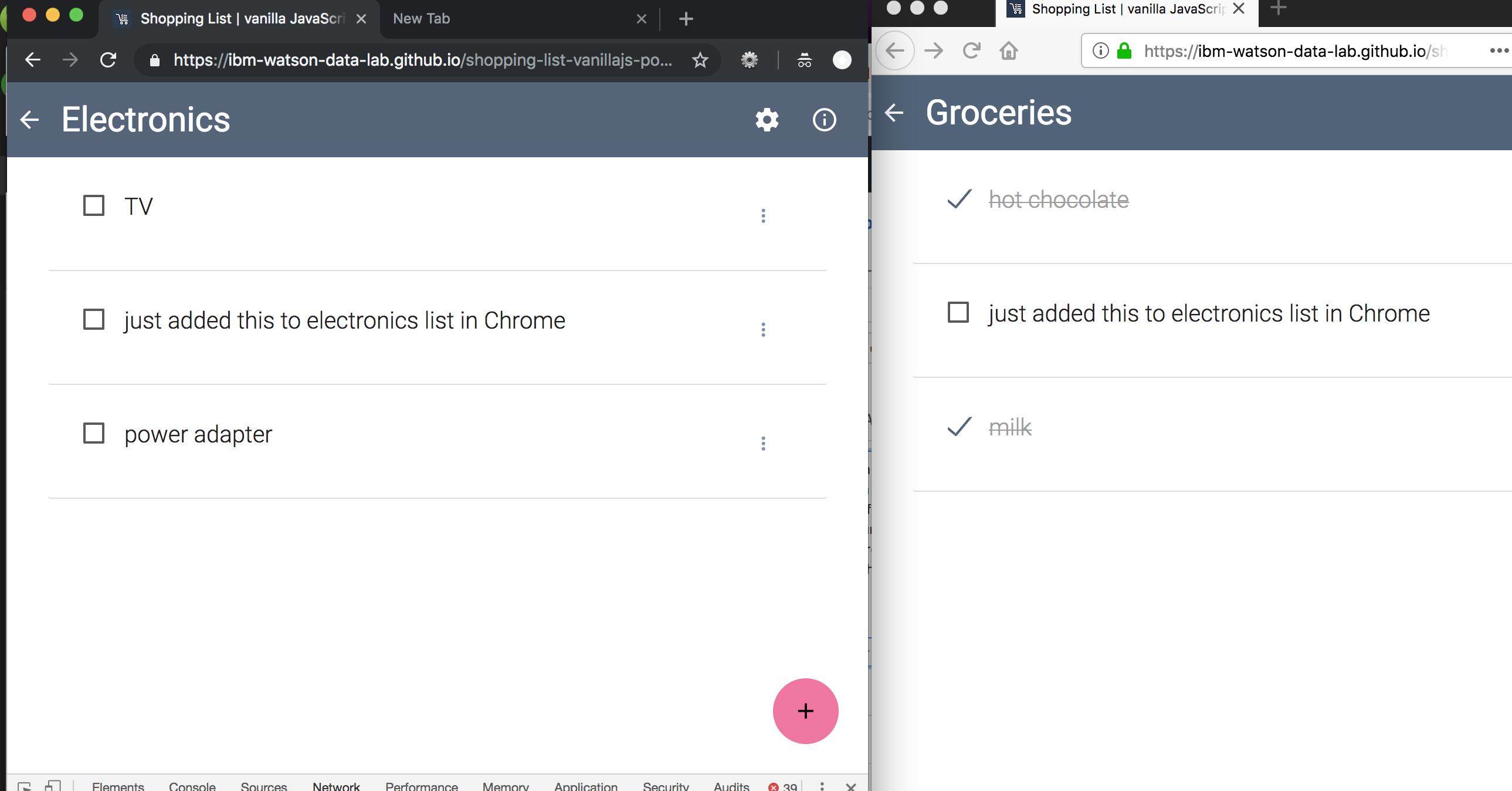Bookmark page with Chrome star icon
Image resolution: width=1512 pixels, height=791 pixels.
click(x=700, y=60)
